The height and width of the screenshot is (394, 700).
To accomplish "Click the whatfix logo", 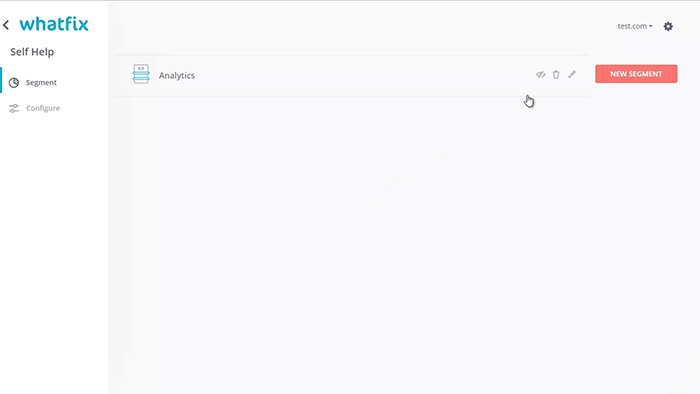I will tap(54, 24).
